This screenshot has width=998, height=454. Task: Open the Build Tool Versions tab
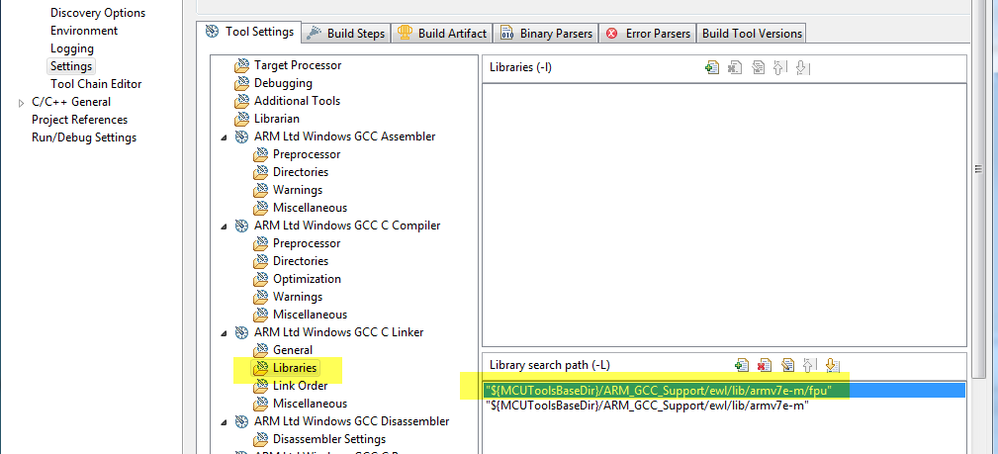pyautogui.click(x=752, y=34)
